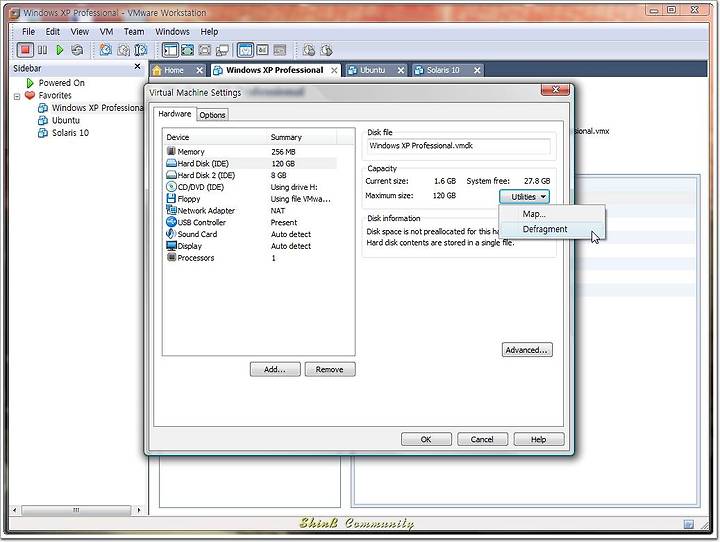Open the View menu
Viewport: 720px width, 542px height.
[x=80, y=32]
